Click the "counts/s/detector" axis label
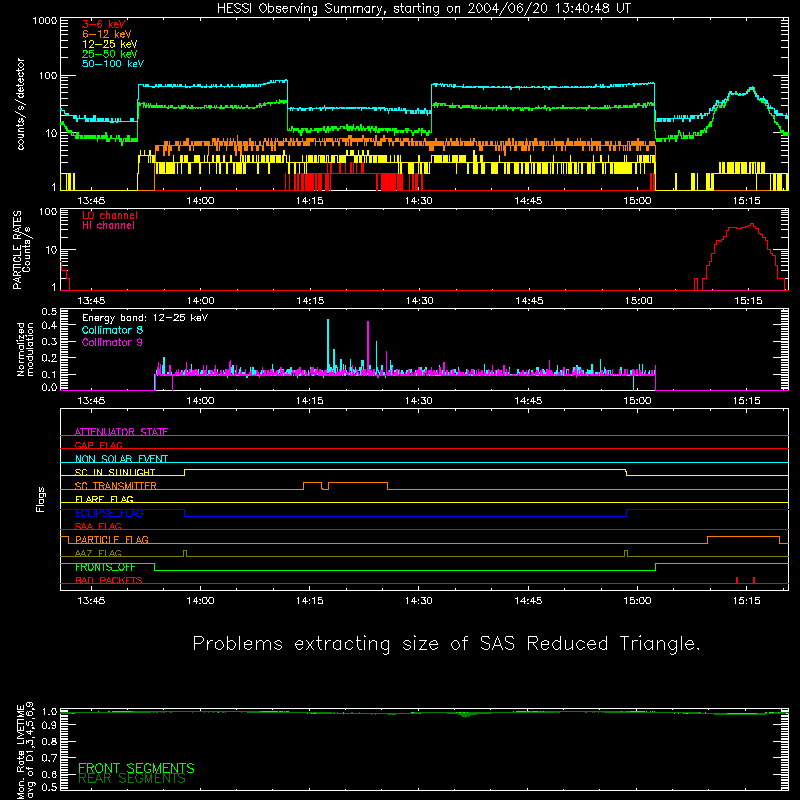The image size is (800, 800). (x=20, y=104)
